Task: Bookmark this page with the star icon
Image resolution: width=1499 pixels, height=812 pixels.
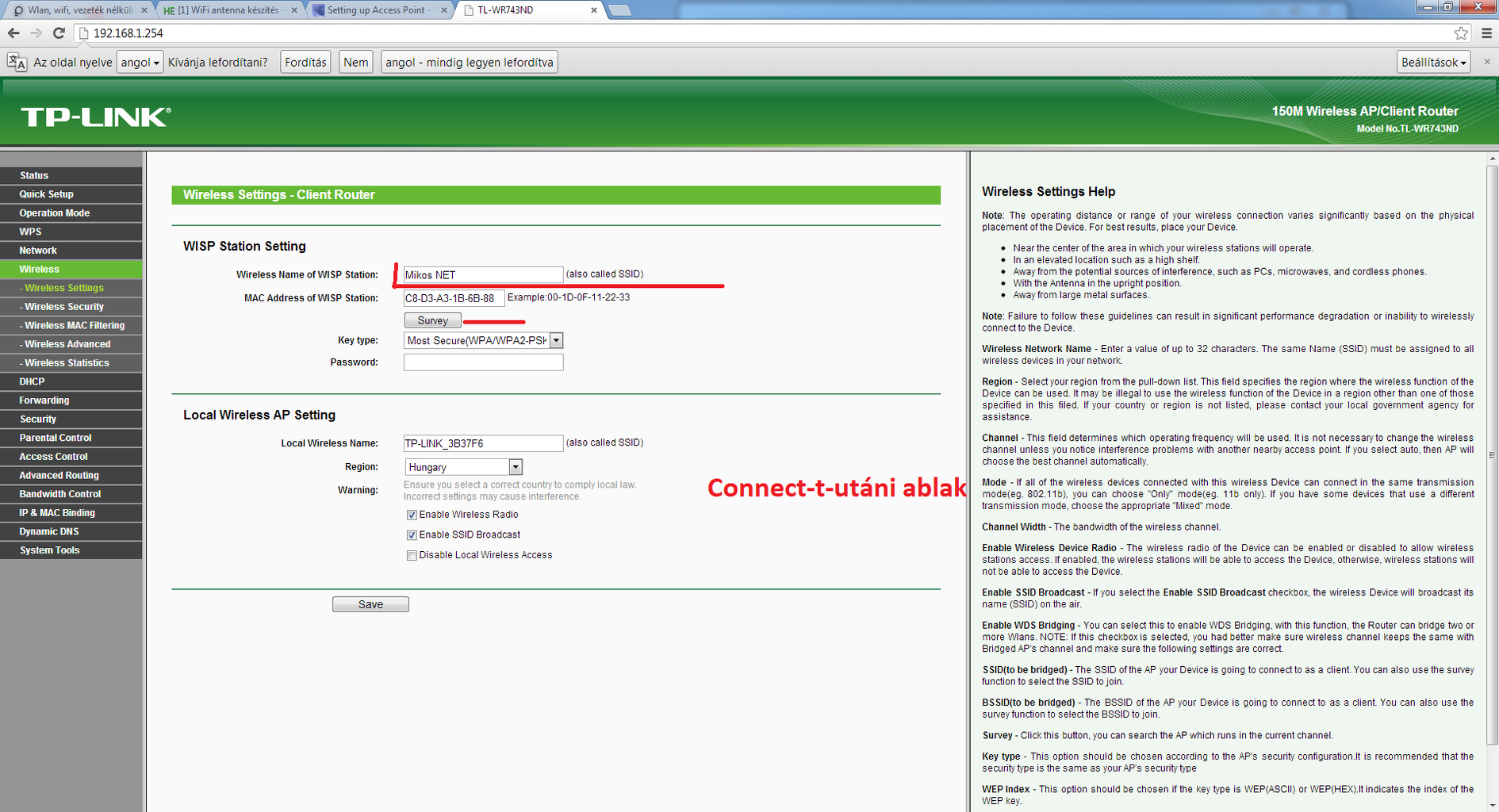Action: tap(1461, 33)
